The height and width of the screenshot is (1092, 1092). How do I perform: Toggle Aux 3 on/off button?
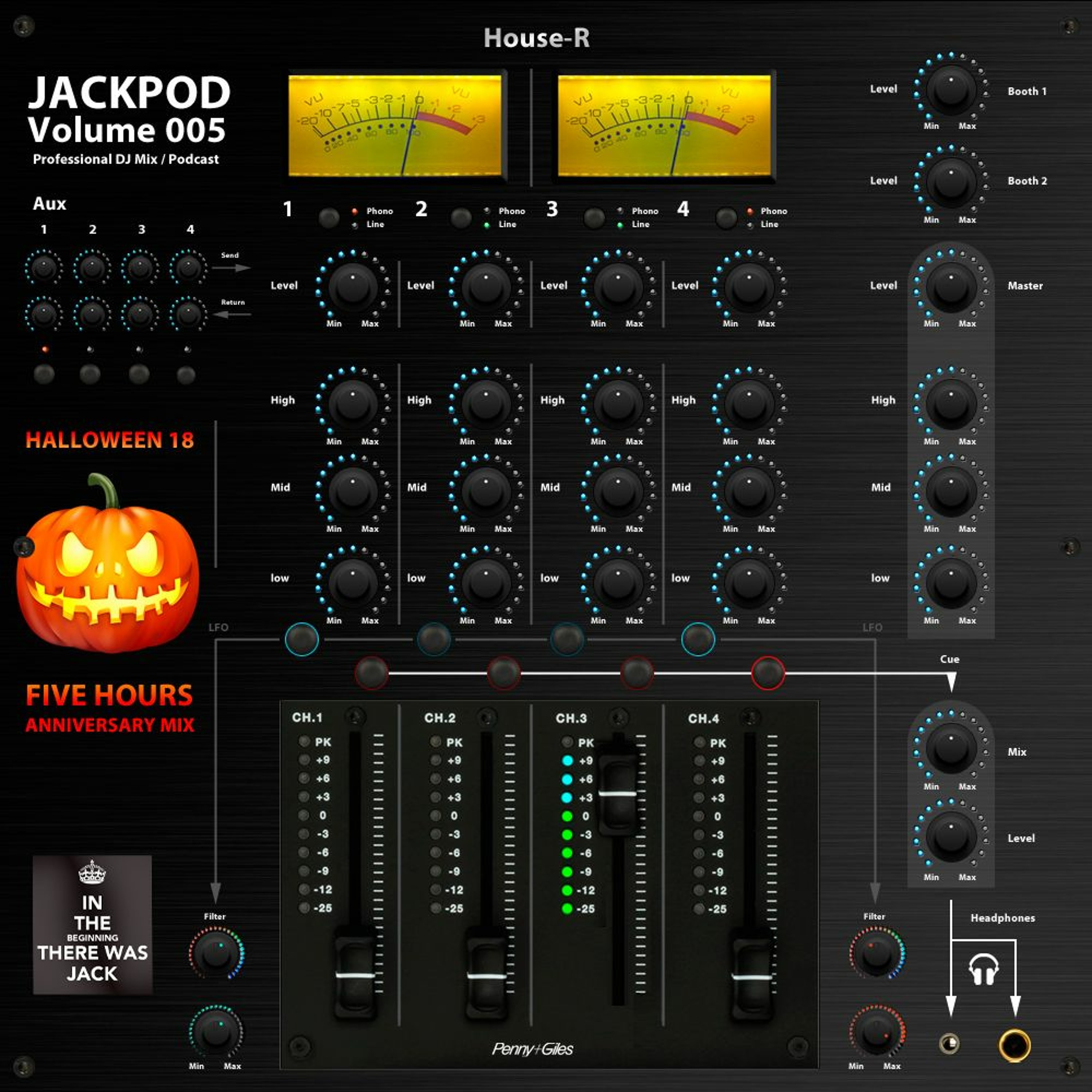[139, 374]
